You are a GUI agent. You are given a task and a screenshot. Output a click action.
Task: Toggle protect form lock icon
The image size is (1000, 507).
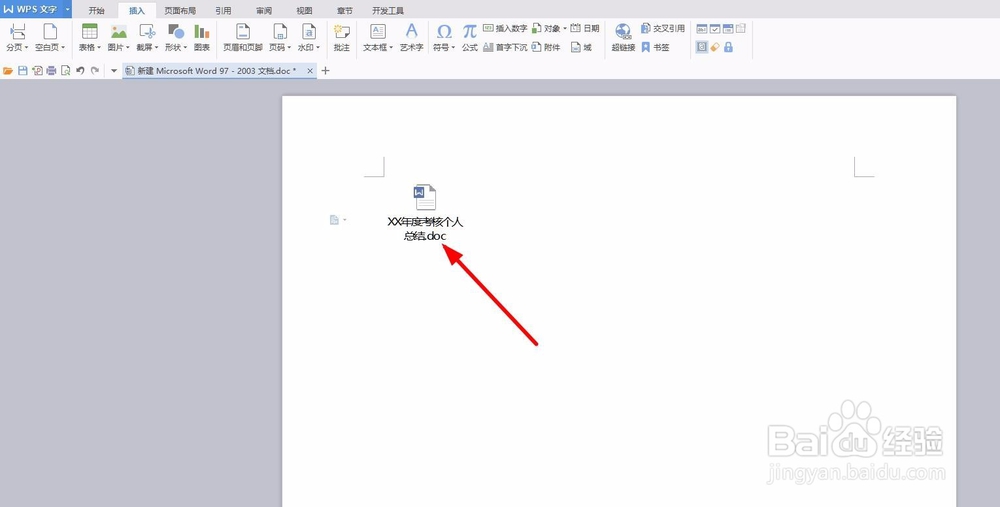728,47
